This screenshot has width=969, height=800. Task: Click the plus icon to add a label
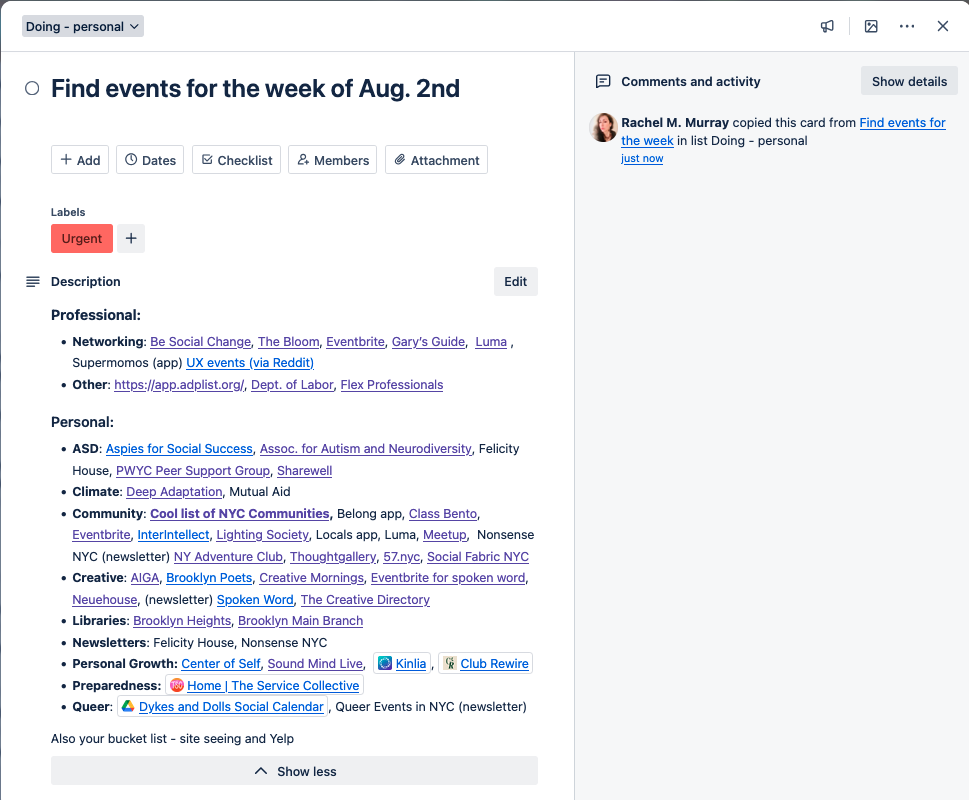point(131,238)
